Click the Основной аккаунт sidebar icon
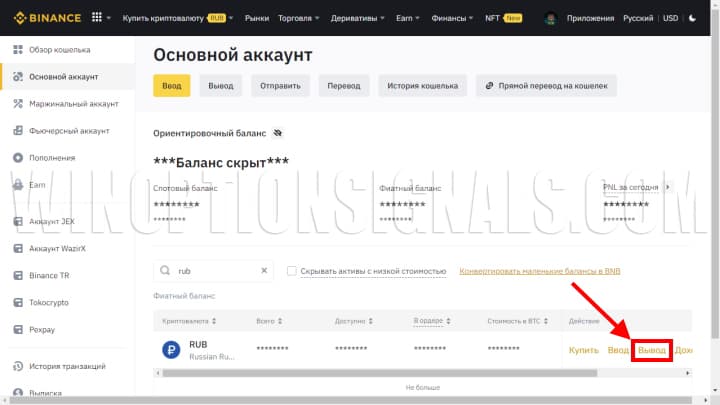720x405 pixels. (x=18, y=77)
